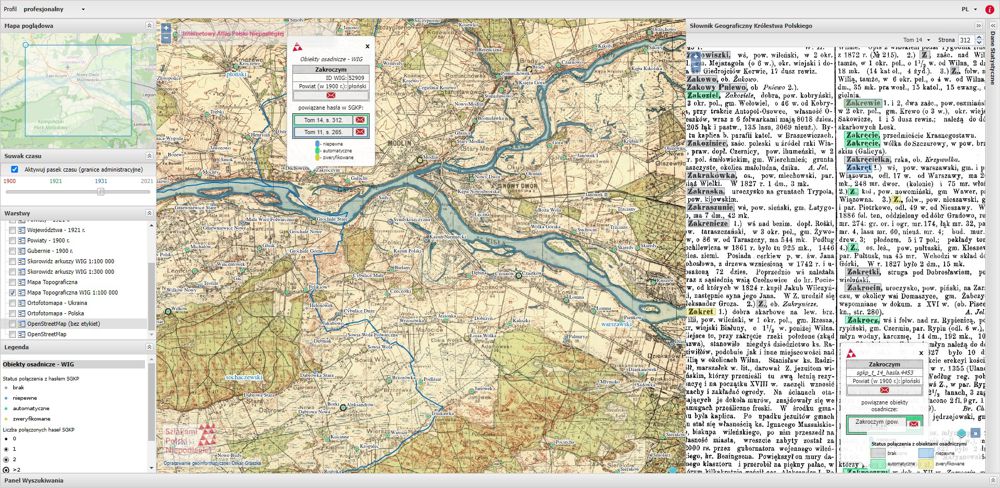Click envelope icon below Powiat row in dictionary popup
The height and width of the screenshot is (488, 1000).
coord(885,390)
